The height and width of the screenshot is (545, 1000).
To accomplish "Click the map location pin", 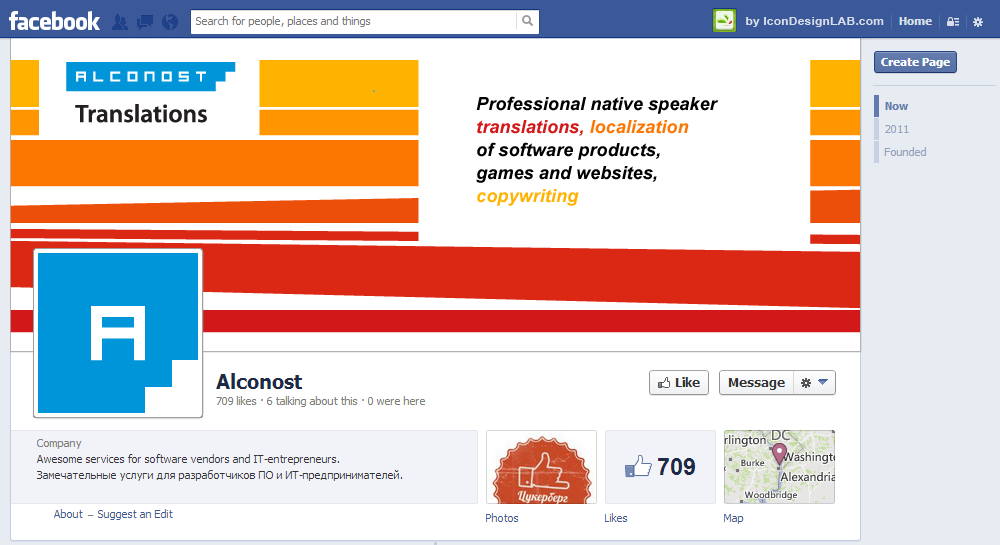I will coord(779,453).
